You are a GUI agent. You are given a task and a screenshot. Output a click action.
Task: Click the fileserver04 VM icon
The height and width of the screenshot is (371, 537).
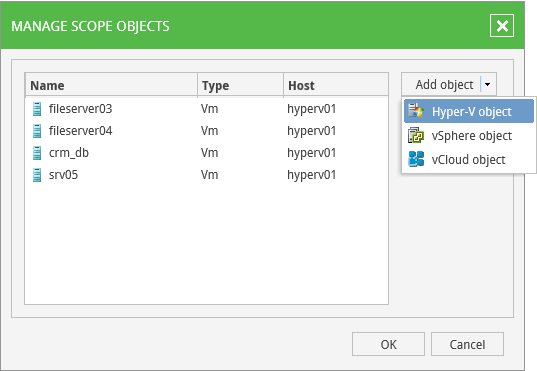tap(37, 131)
